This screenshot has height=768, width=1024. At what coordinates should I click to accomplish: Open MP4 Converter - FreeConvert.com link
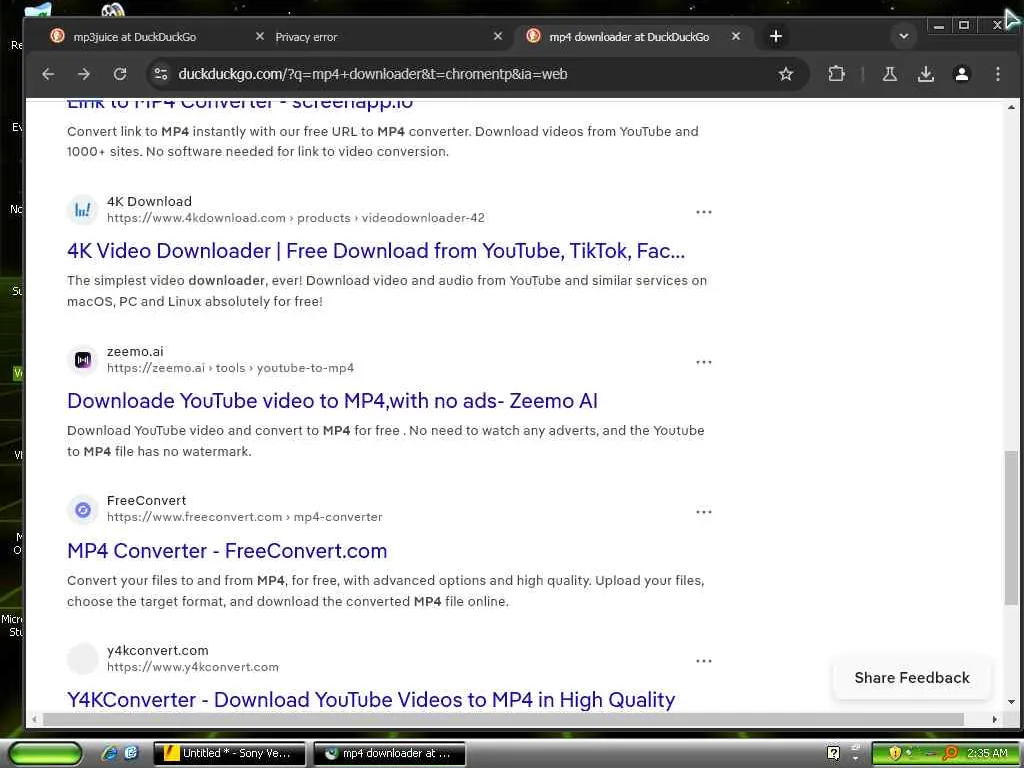point(227,551)
